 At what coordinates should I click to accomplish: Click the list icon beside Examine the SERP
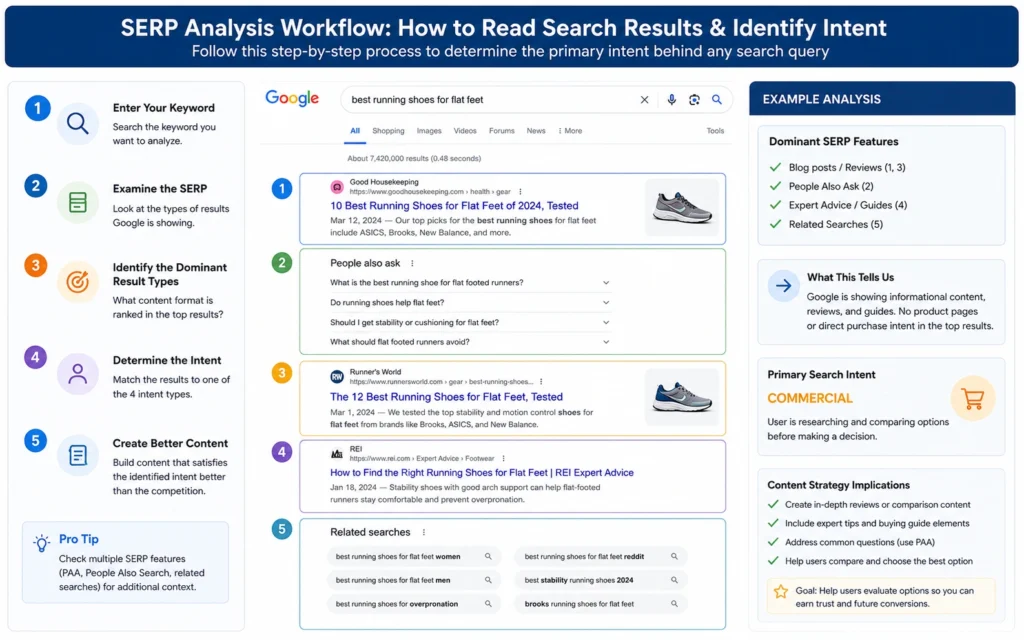78,202
